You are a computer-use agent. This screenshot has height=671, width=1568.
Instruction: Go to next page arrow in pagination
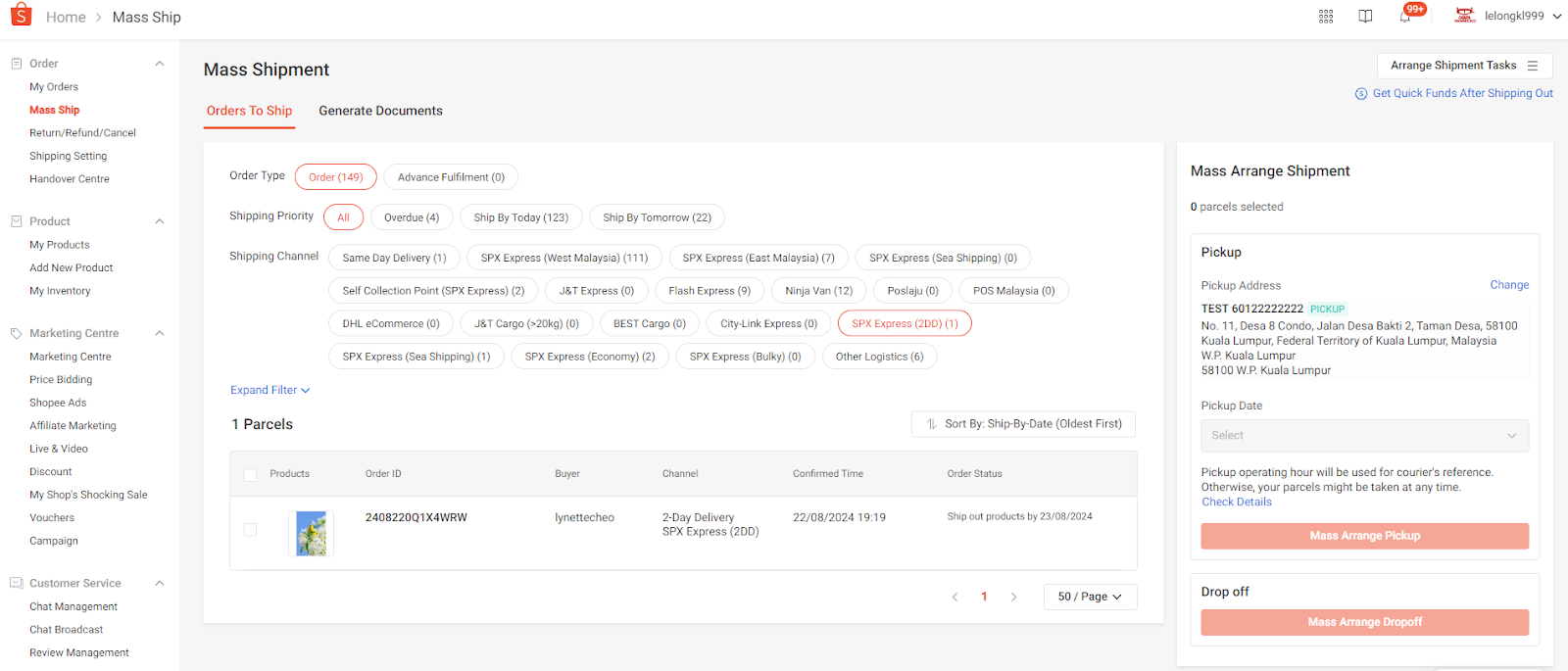(1013, 597)
